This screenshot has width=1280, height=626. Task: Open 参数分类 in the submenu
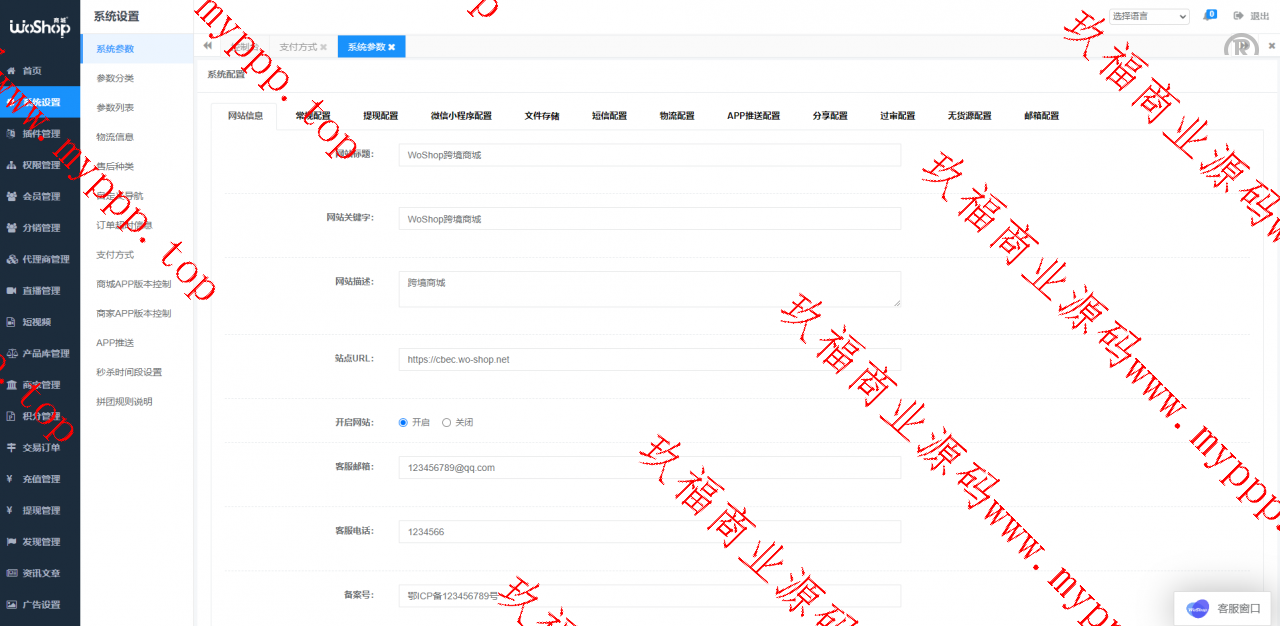click(x=115, y=78)
